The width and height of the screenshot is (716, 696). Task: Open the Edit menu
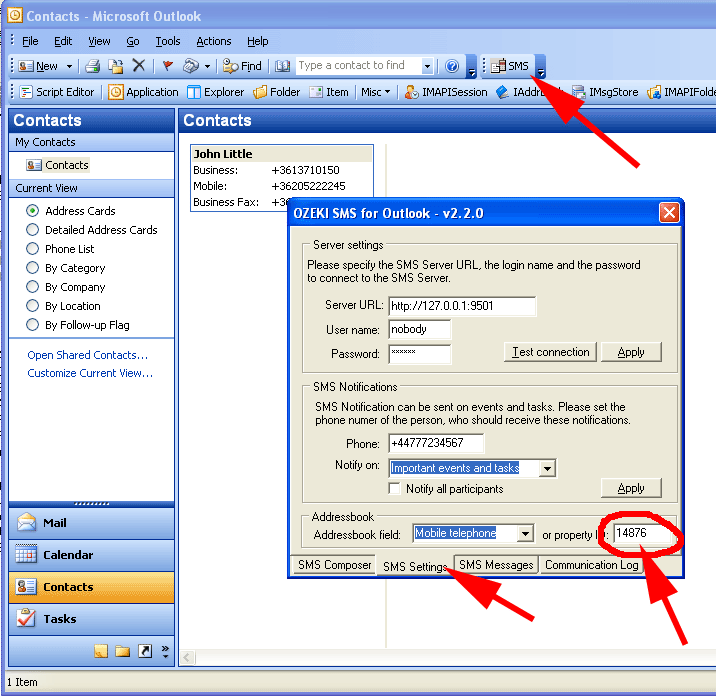pyautogui.click(x=63, y=42)
